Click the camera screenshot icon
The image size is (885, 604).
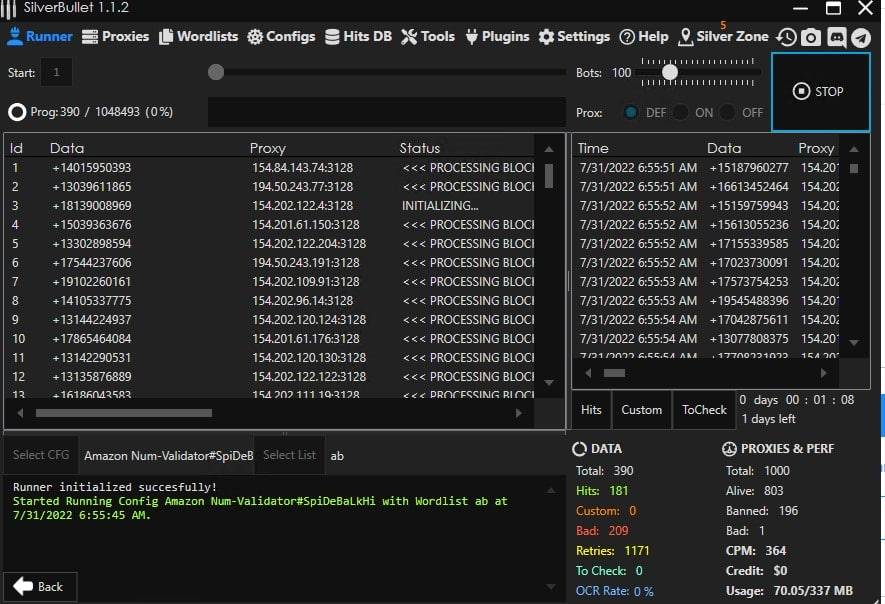tap(811, 37)
